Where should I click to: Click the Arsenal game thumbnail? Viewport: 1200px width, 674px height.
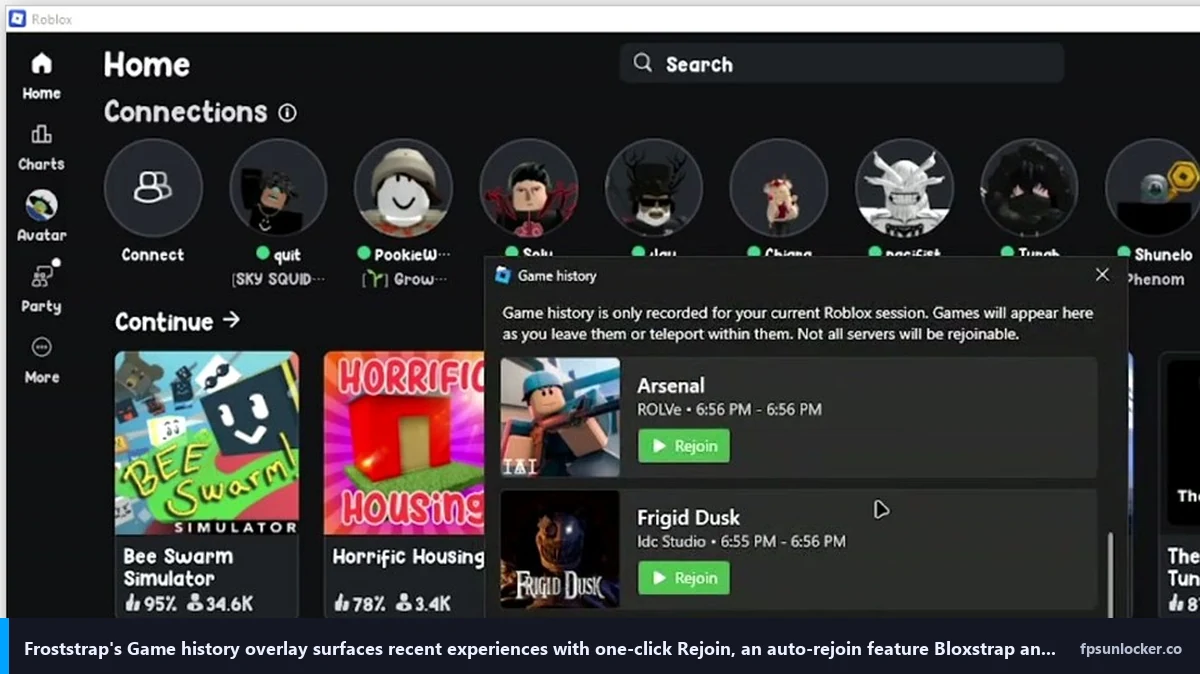click(560, 417)
